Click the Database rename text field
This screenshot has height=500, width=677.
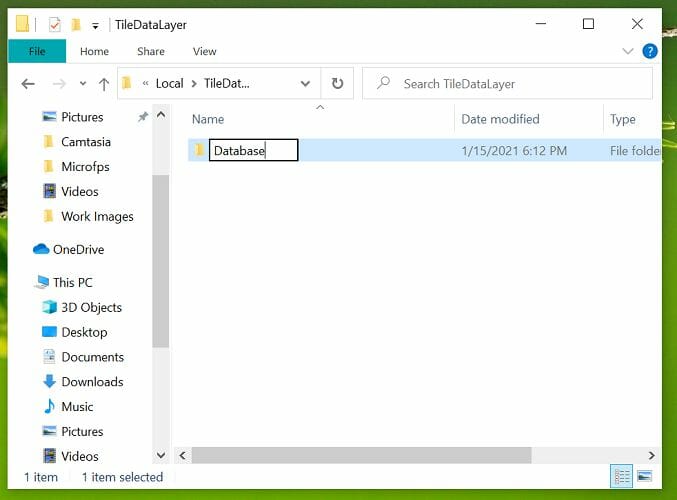(x=253, y=150)
